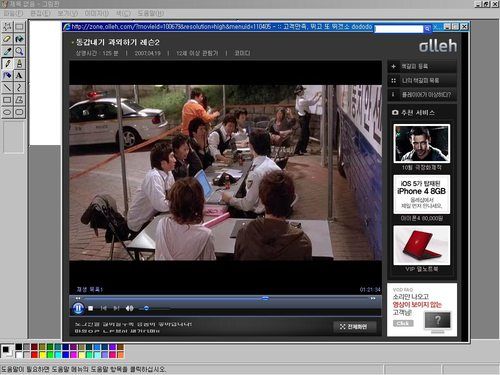Viewport: 500px width, 375px height.
Task: Click the rewind arrows on the seek bar
Action: (x=78, y=298)
